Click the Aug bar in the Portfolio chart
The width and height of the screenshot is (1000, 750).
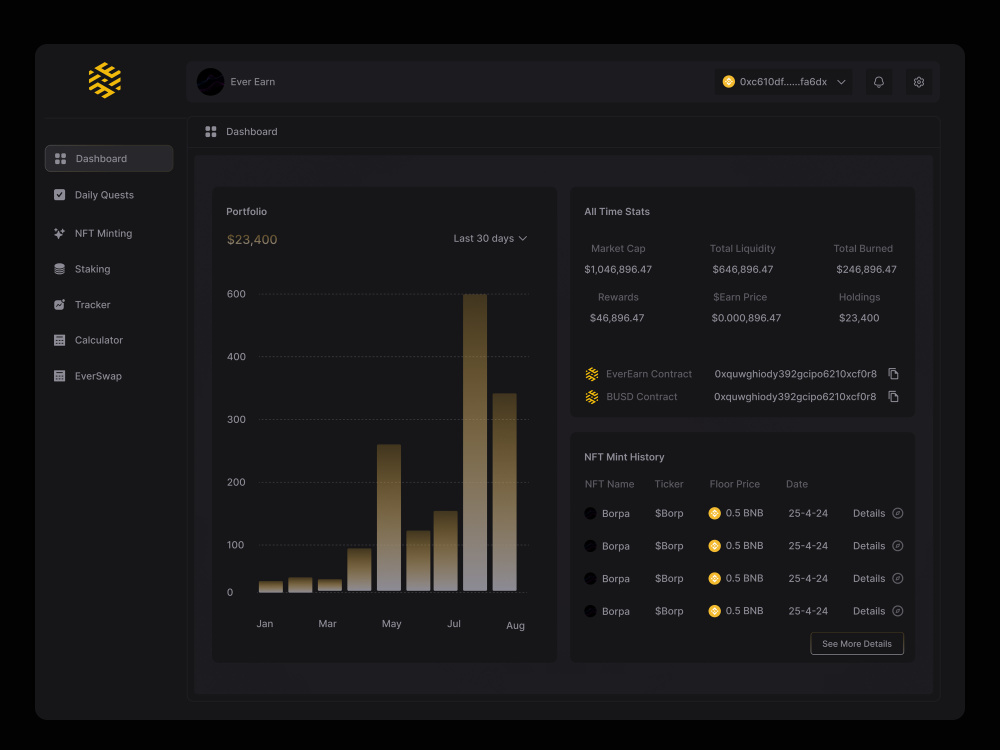(504, 492)
